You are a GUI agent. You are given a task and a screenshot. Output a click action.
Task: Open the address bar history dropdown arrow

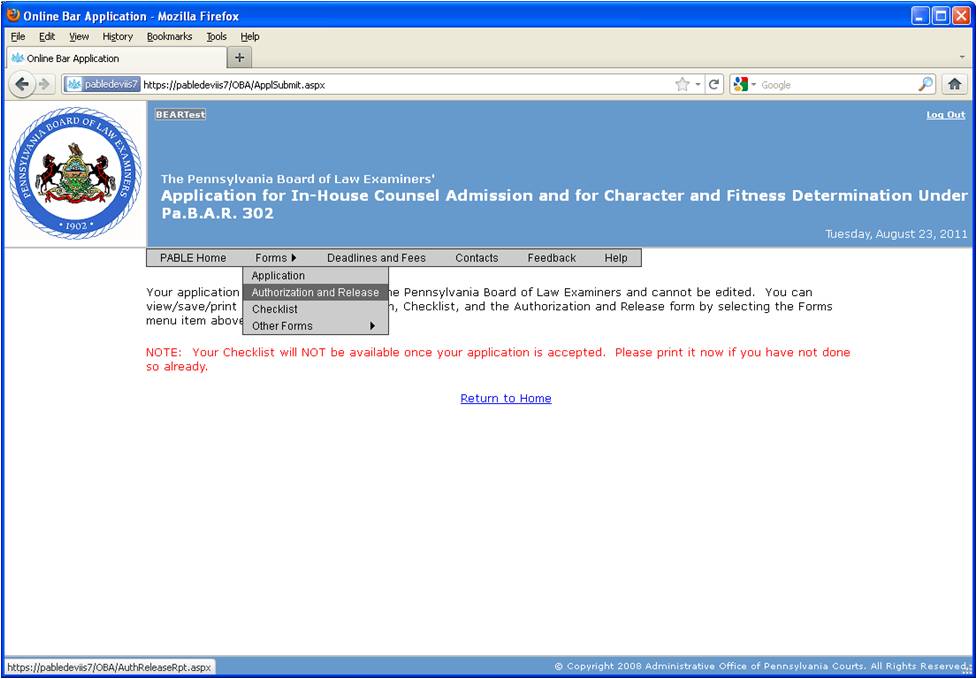pyautogui.click(x=698, y=85)
